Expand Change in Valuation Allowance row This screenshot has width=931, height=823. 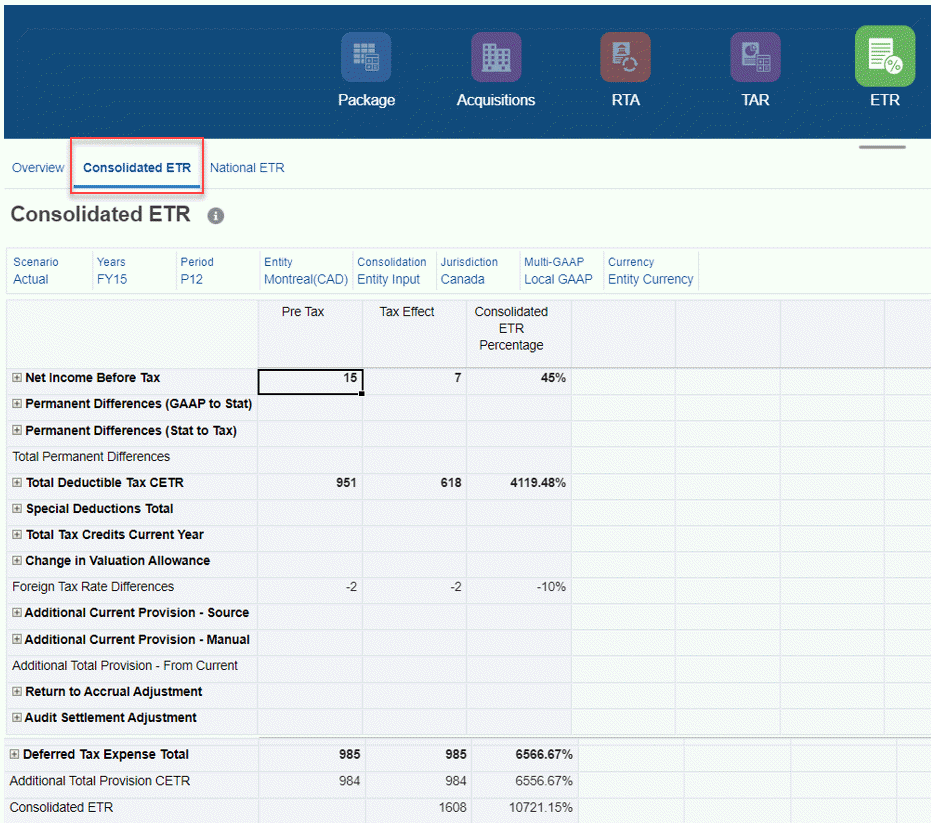[17, 561]
